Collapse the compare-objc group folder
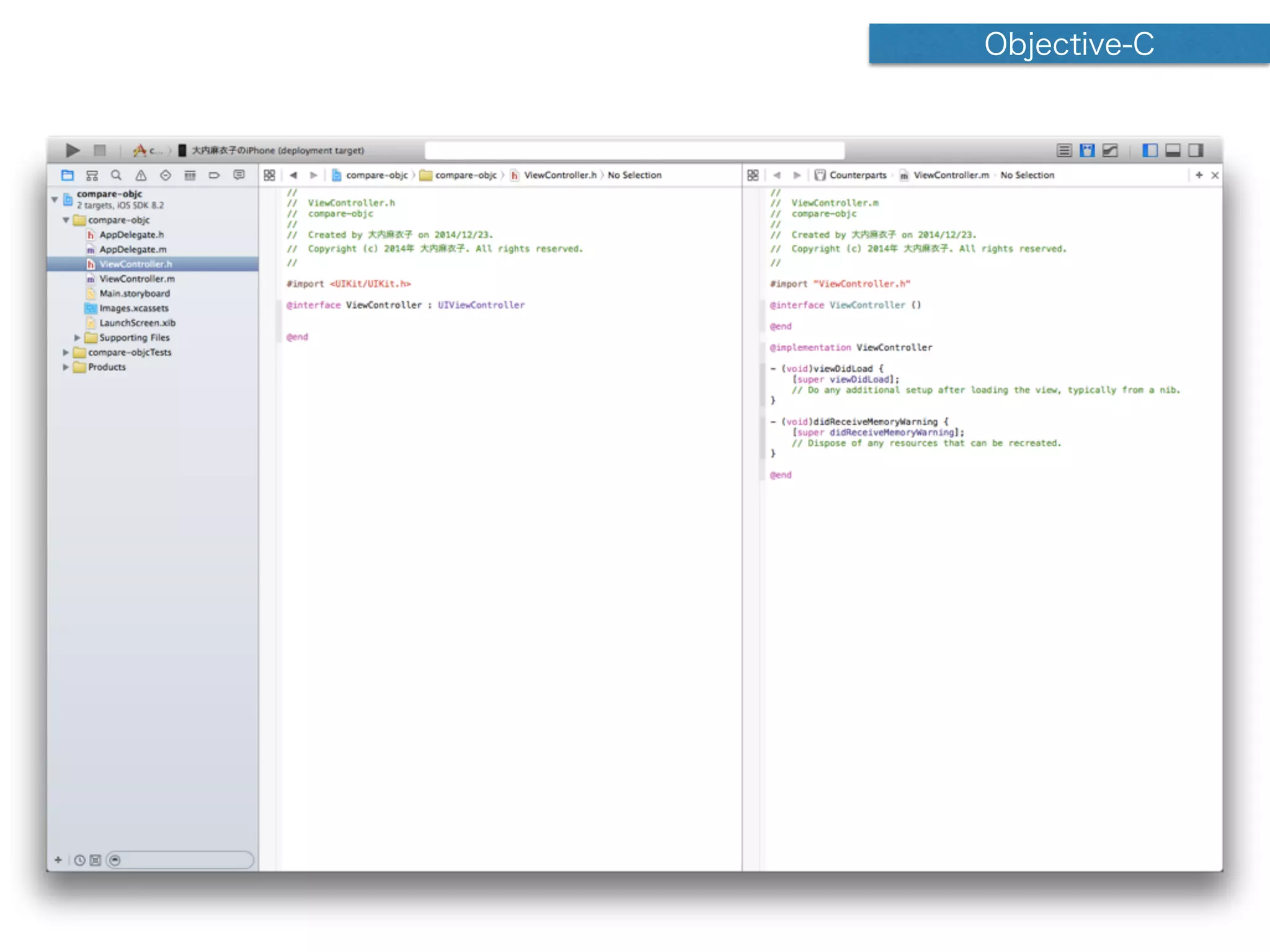This screenshot has width=1270, height=952. click(x=66, y=220)
